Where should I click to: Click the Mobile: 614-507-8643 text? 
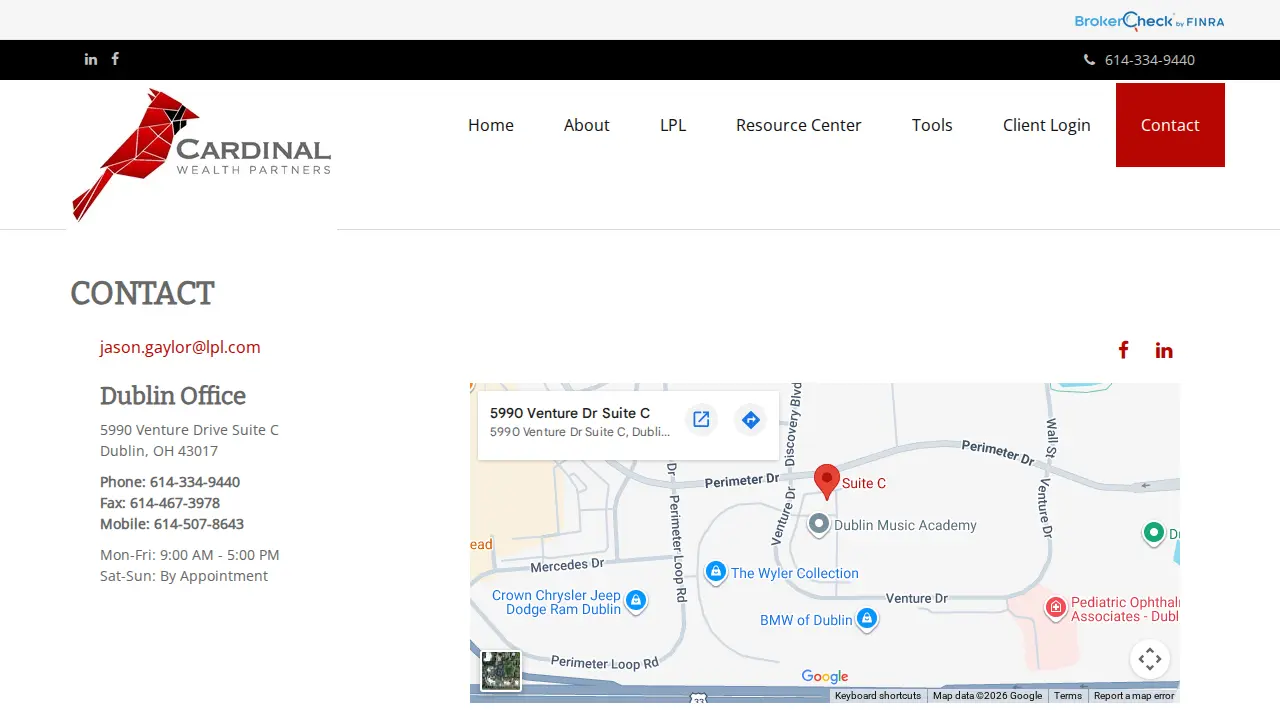(172, 524)
